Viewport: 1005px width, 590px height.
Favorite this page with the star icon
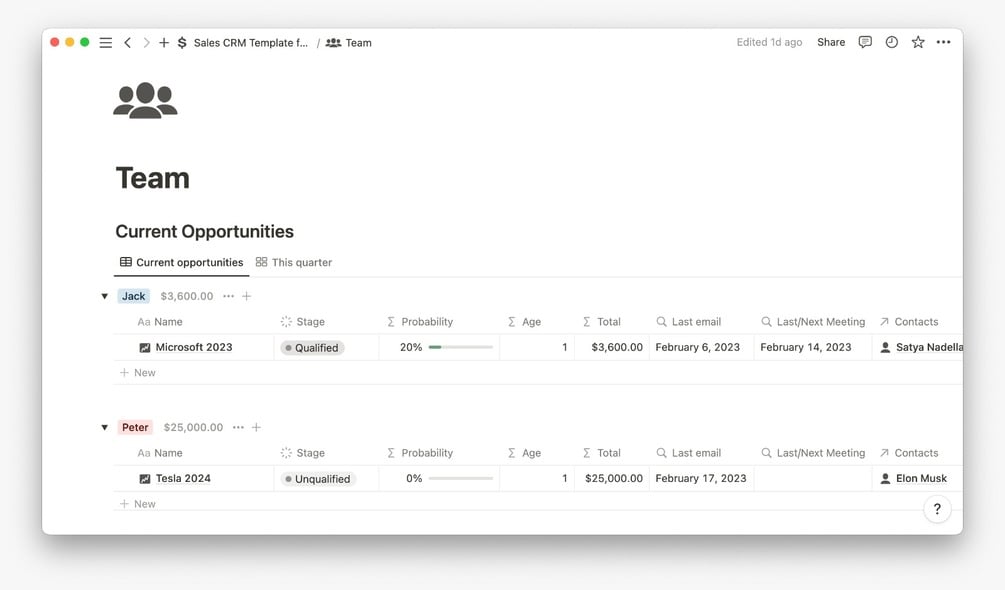tap(918, 42)
